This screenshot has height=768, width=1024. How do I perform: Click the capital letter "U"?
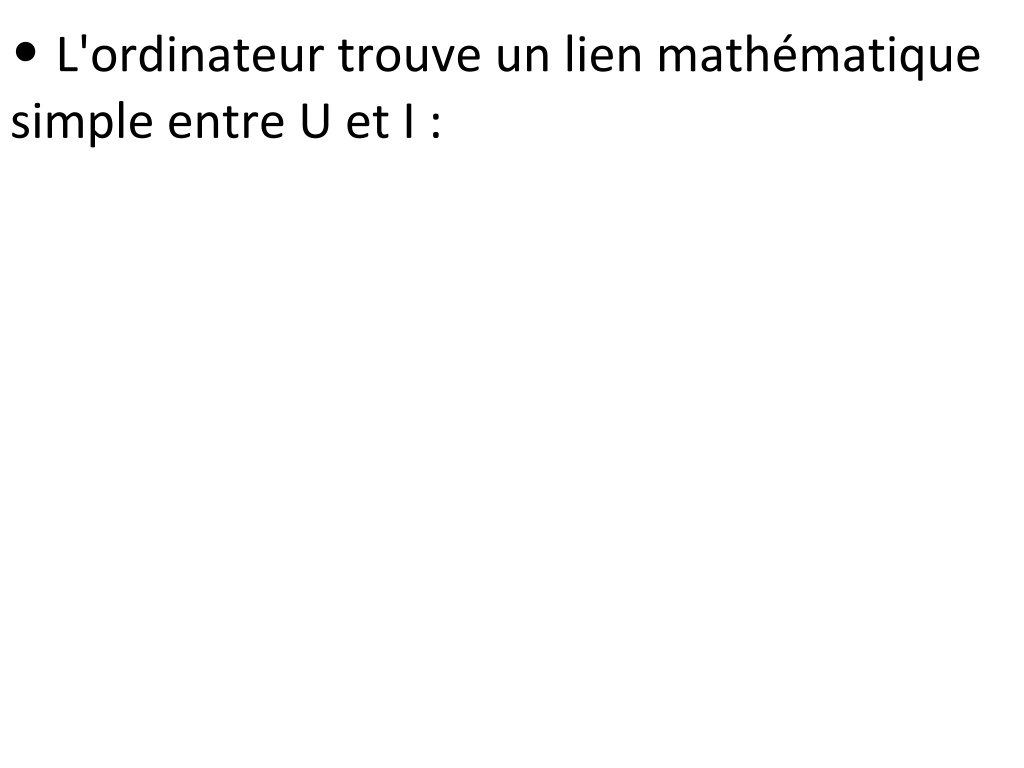[x=315, y=121]
